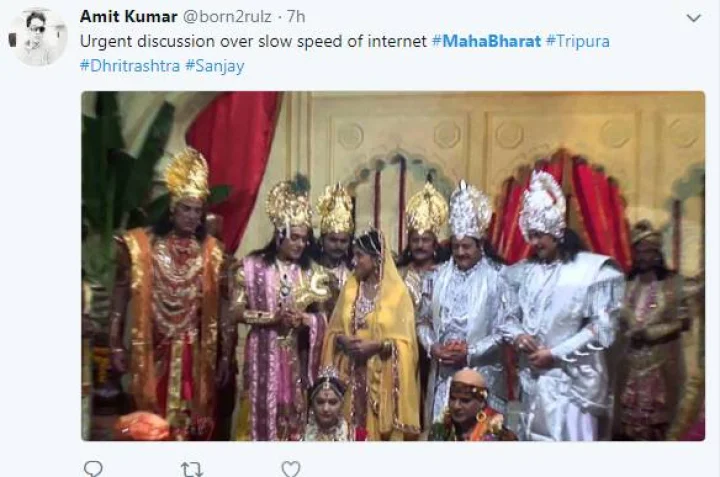Reply to Amit Kumar's tweet
The image size is (720, 477).
pyautogui.click(x=93, y=469)
